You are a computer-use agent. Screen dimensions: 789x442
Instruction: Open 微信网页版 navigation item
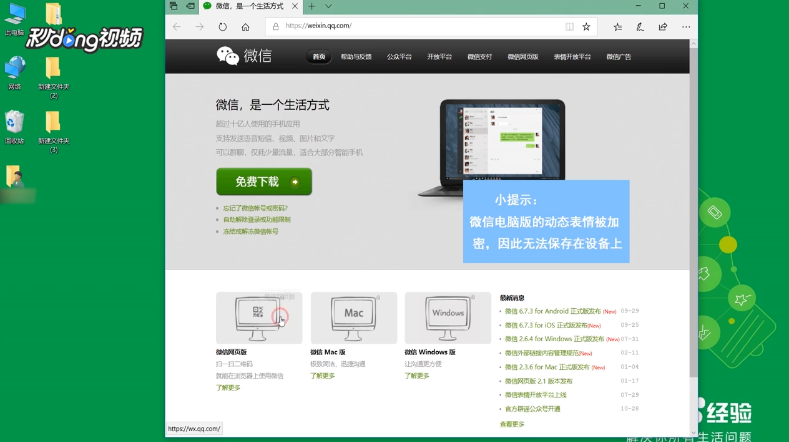point(523,57)
